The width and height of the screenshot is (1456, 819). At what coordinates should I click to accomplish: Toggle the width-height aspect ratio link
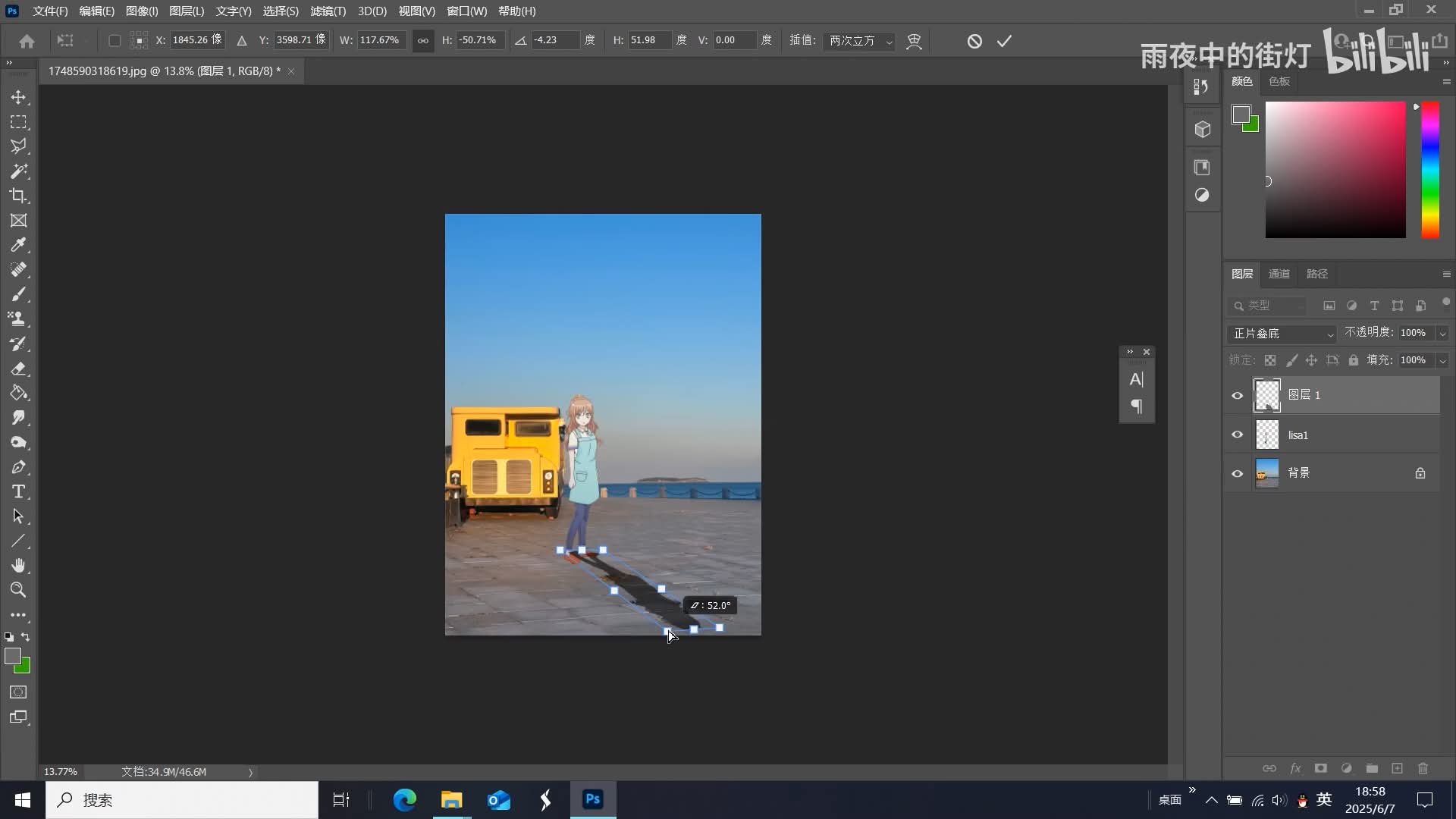[422, 41]
